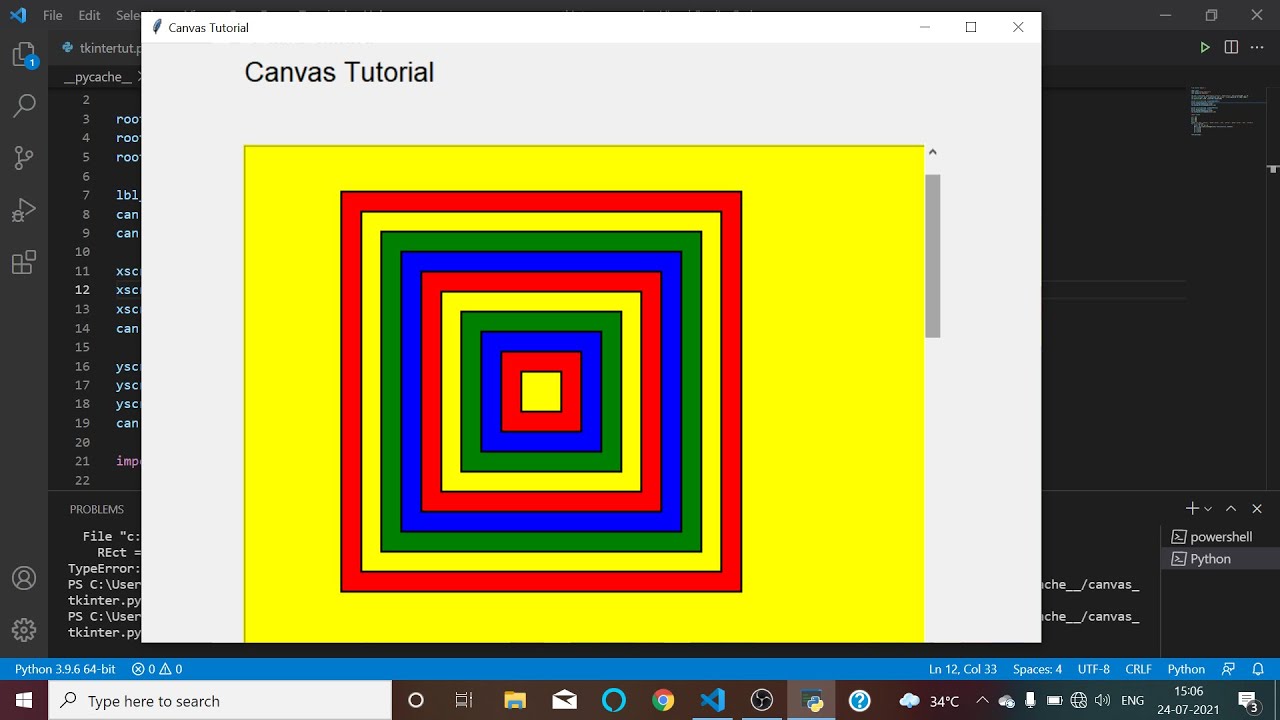Maximize the Canvas Tutorial window
Image resolution: width=1280 pixels, height=720 pixels.
click(970, 27)
